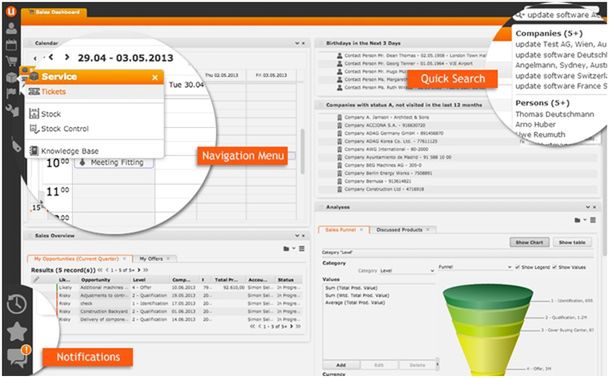609x378 pixels.
Task: Click the Stock Control icon
Action: pos(34,129)
